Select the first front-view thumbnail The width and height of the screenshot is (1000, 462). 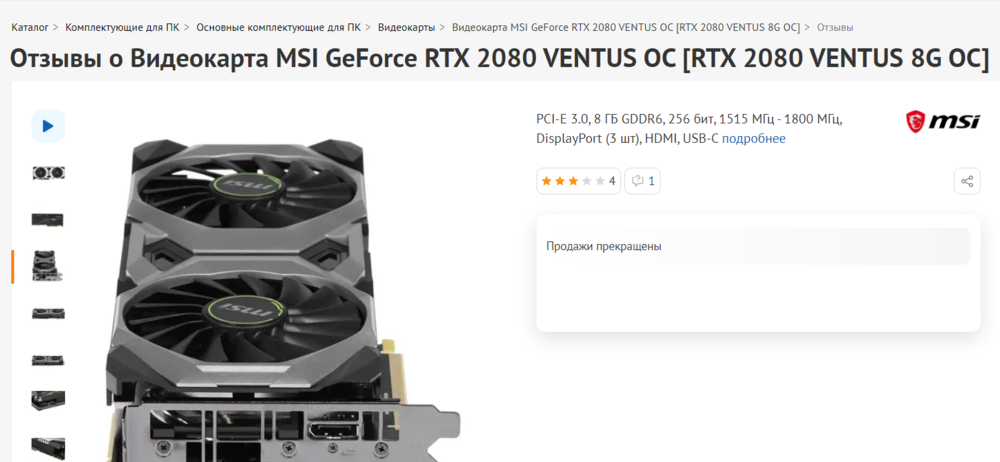48,173
